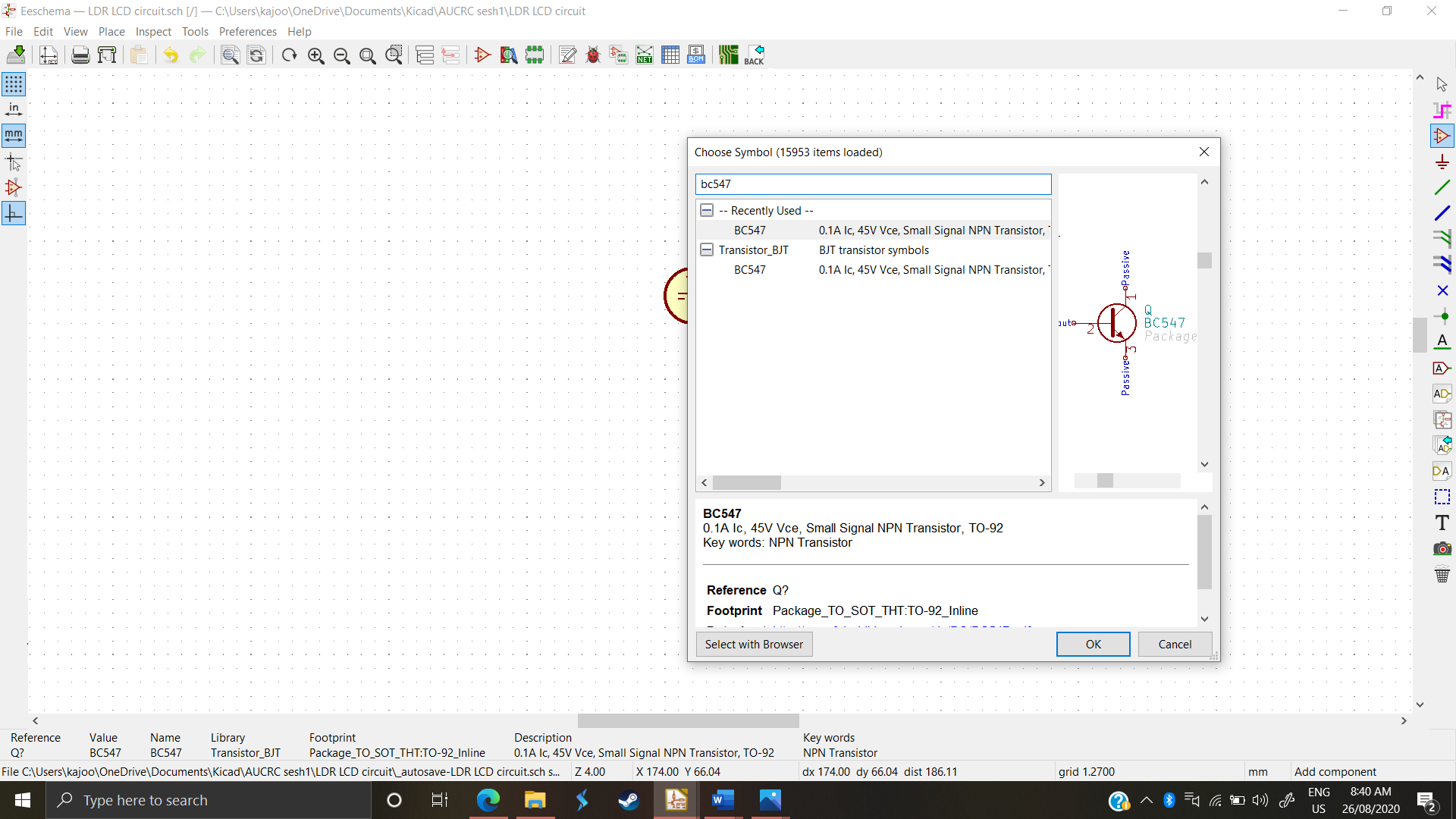Drag the horizontal scrollbar in symbol list

(749, 482)
